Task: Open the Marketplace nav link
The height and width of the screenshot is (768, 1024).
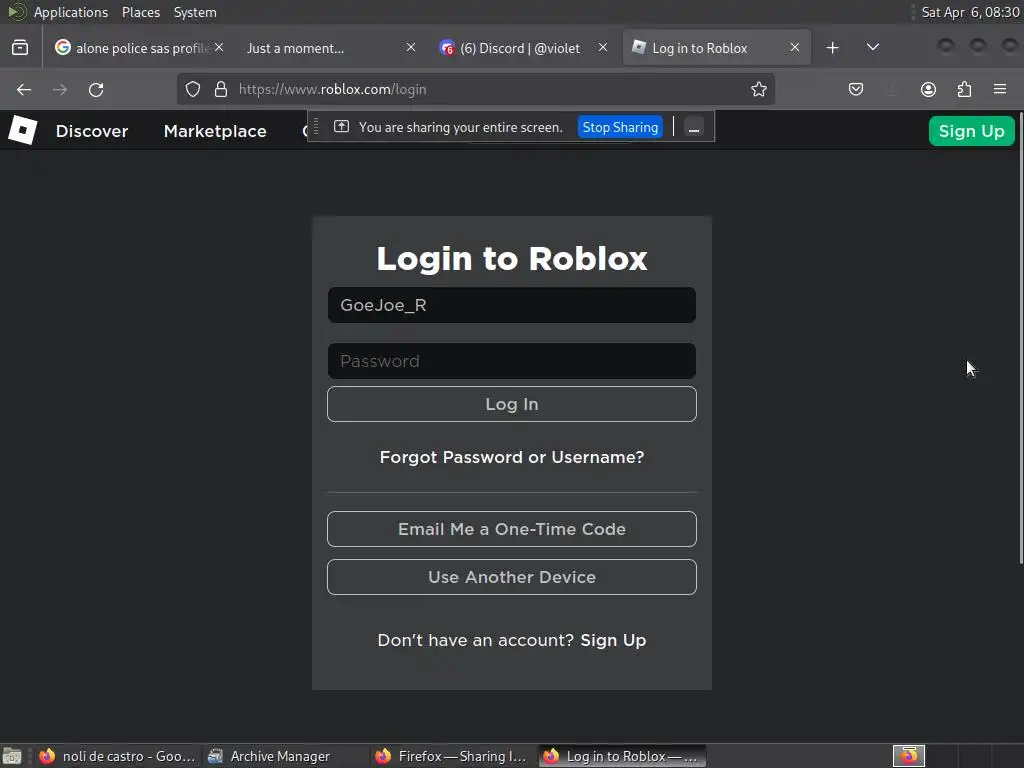Action: tap(215, 131)
